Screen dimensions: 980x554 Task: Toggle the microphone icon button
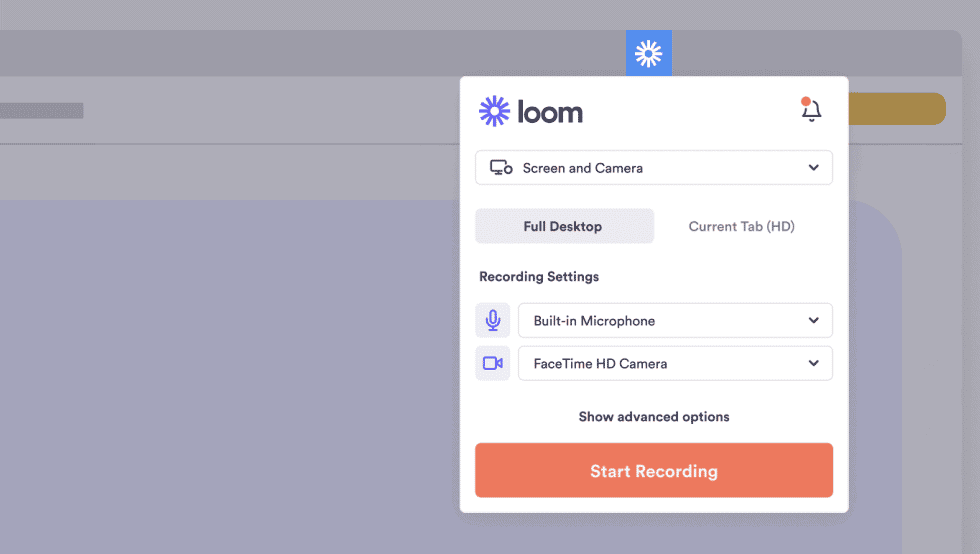492,321
